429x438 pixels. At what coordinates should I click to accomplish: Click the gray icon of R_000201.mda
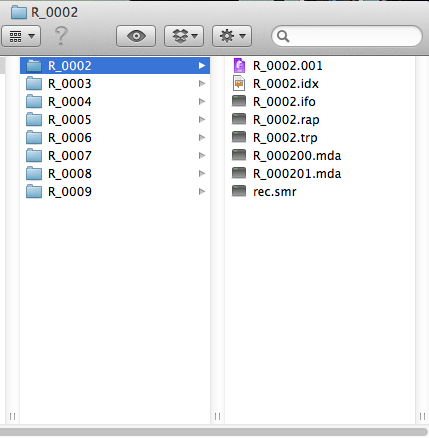(x=239, y=173)
